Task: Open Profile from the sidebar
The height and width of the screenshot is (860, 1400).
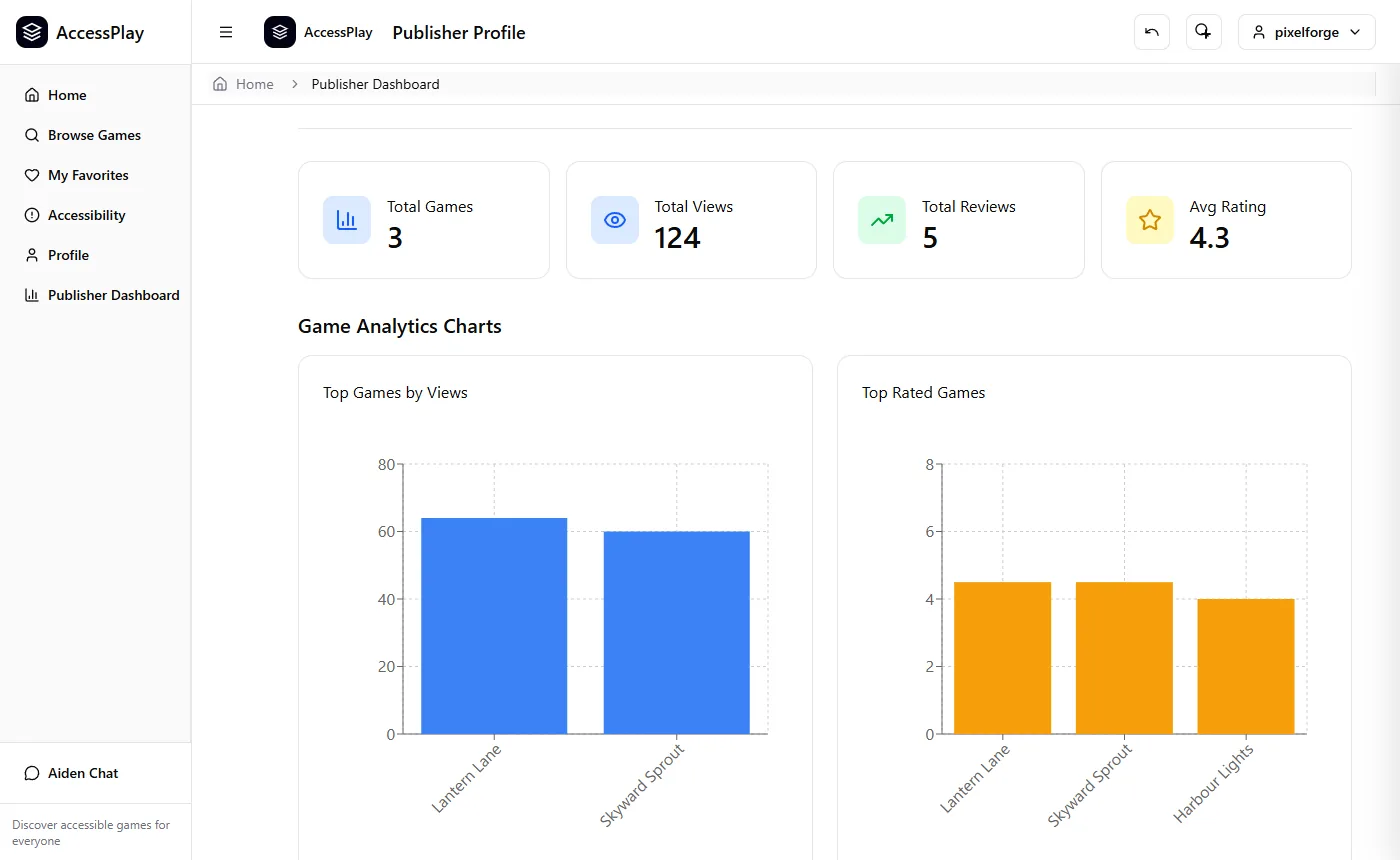Action: (95, 255)
